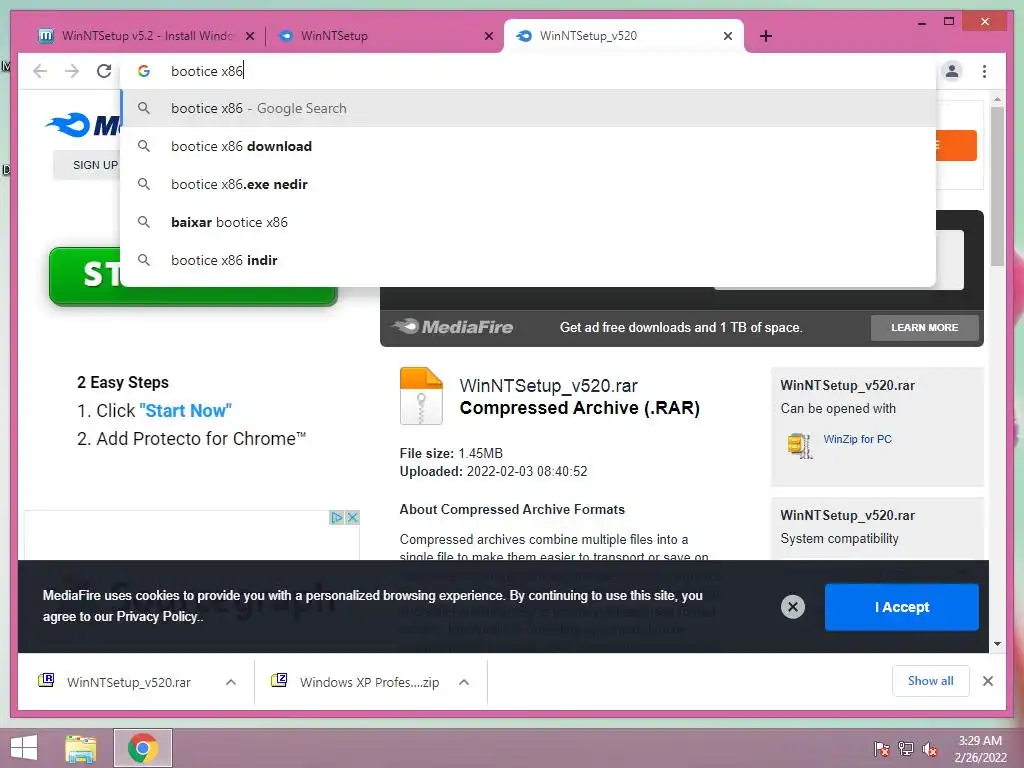Select 'bootice x86.exe nedir' suggestion
This screenshot has width=1024, height=768.
[528, 184]
